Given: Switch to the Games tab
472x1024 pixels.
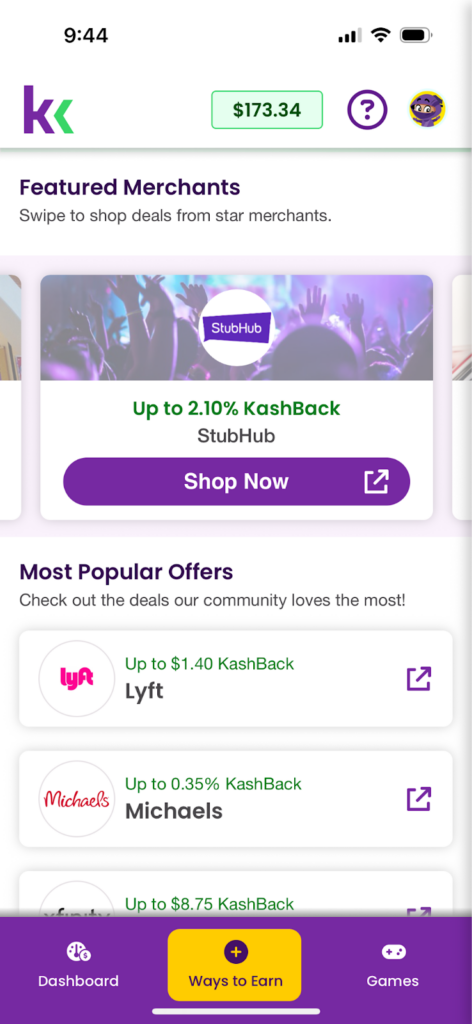Looking at the screenshot, I should (x=393, y=965).
